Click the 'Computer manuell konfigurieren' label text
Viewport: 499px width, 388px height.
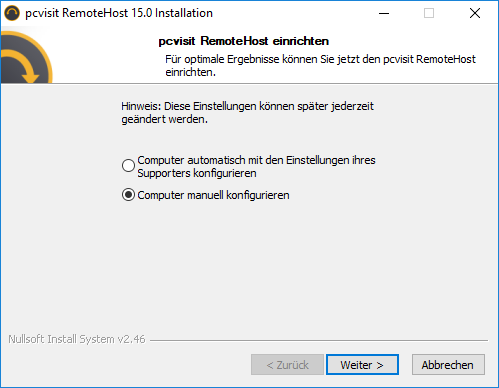213,195
